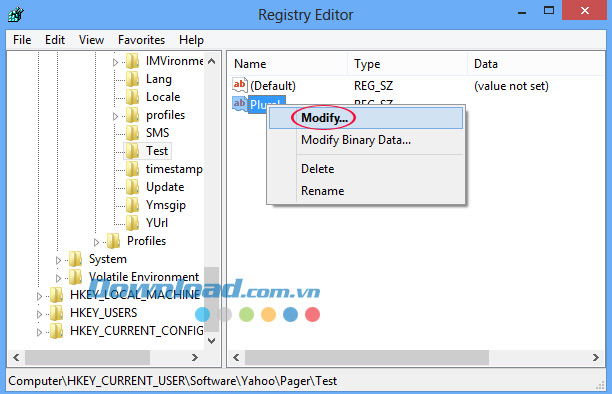Click the capitalized Profiles folder icon
Viewport: 612px width, 394px height.
(114, 241)
